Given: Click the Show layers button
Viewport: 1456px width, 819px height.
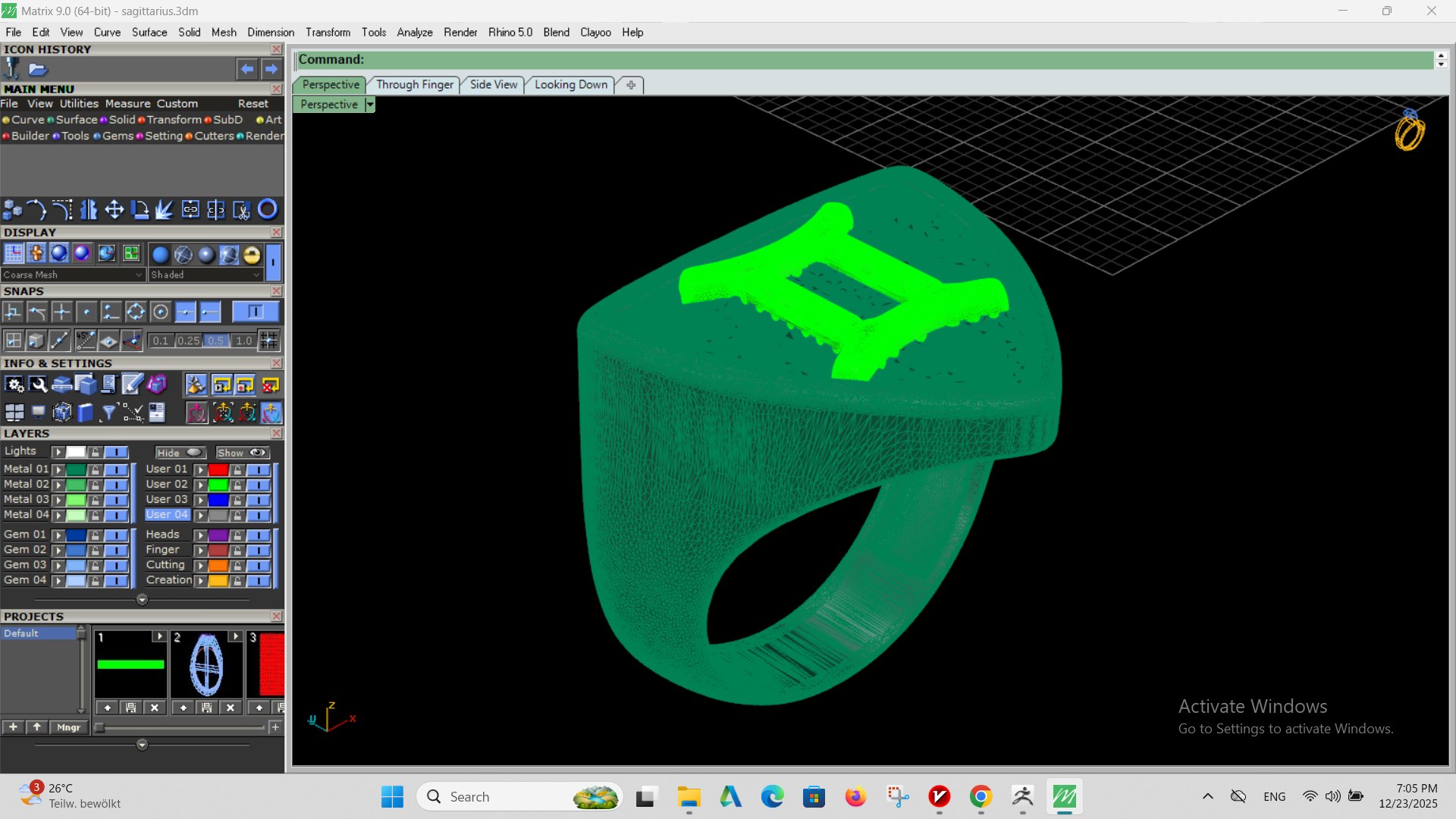Looking at the screenshot, I should tap(242, 453).
